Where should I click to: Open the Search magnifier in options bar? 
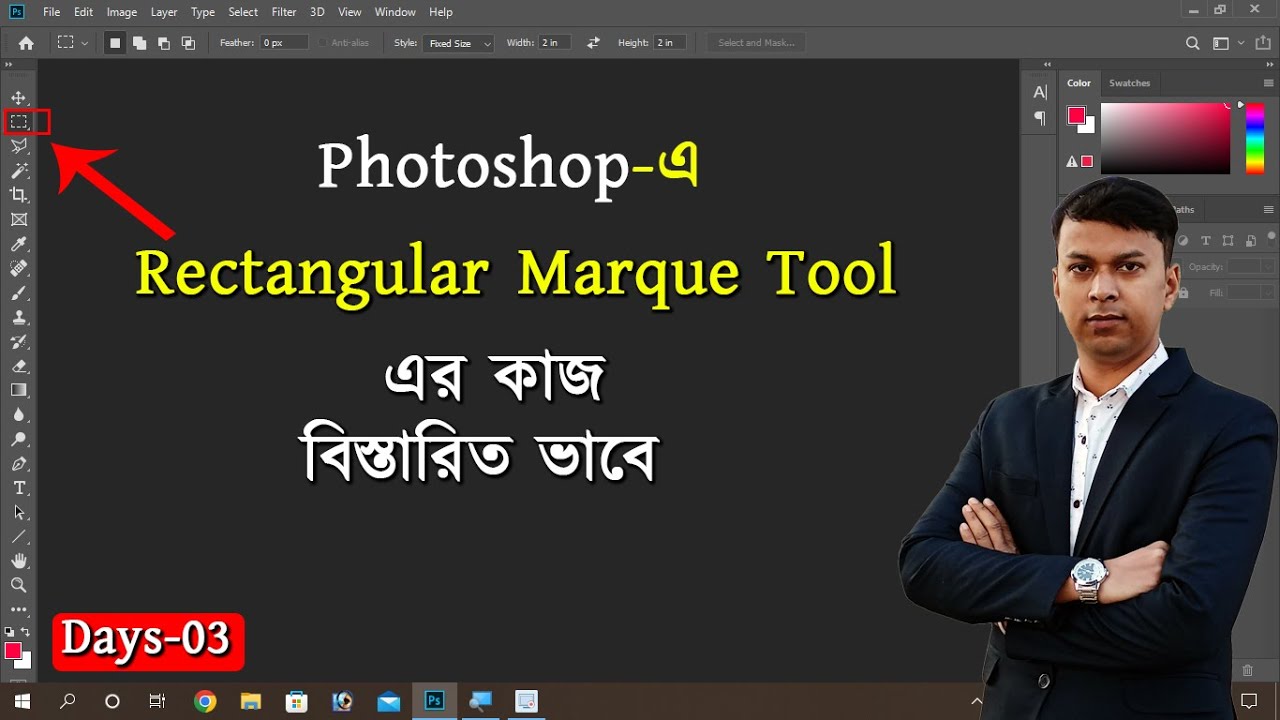pos(1192,43)
